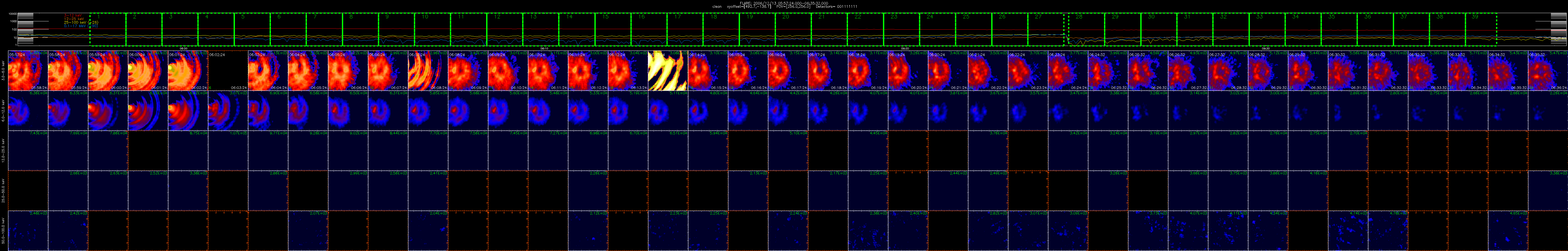Viewport: 1568px width, 251px height.
Task: Select time interval 5 in the light curve
Action: (252, 29)
